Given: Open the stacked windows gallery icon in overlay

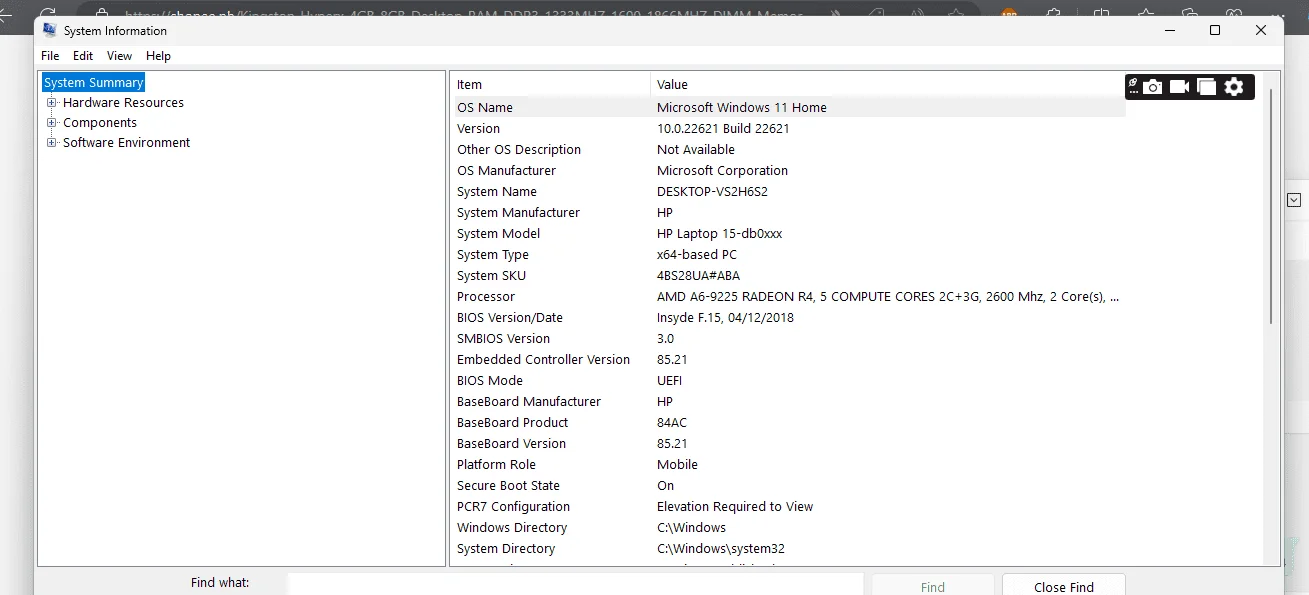Looking at the screenshot, I should pos(1207,87).
